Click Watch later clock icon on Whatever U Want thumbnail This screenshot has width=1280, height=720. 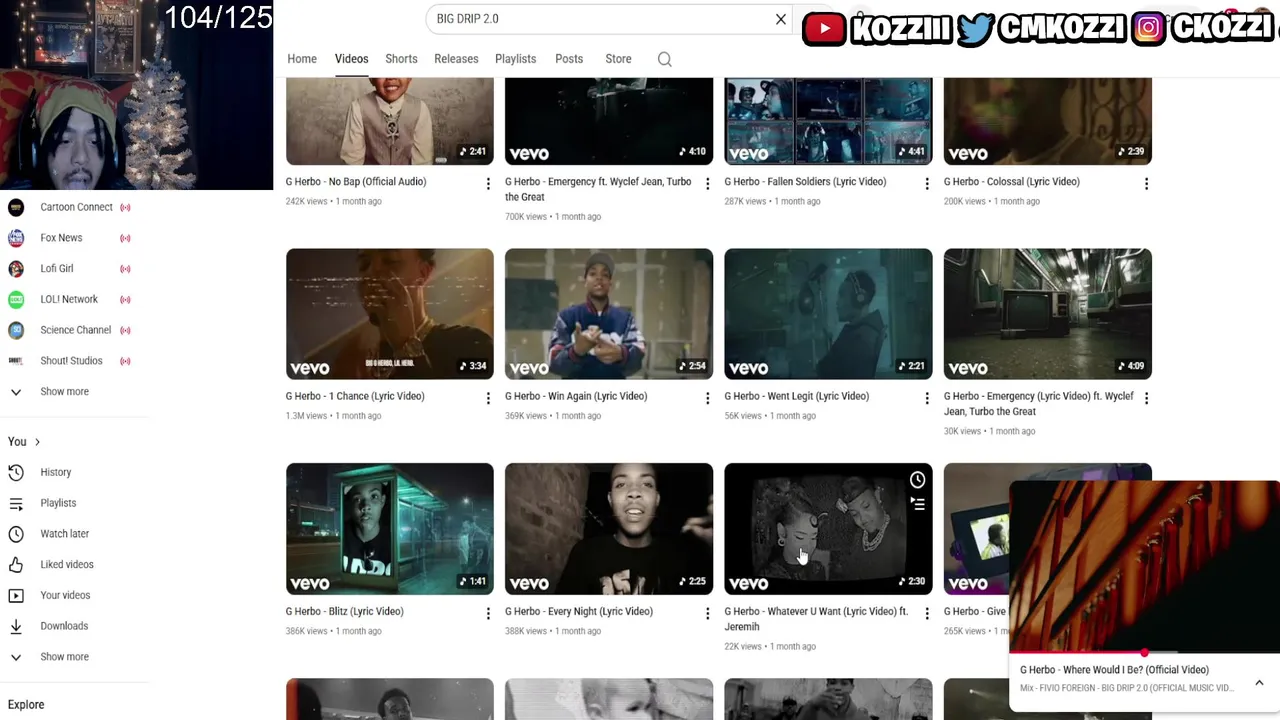917,480
